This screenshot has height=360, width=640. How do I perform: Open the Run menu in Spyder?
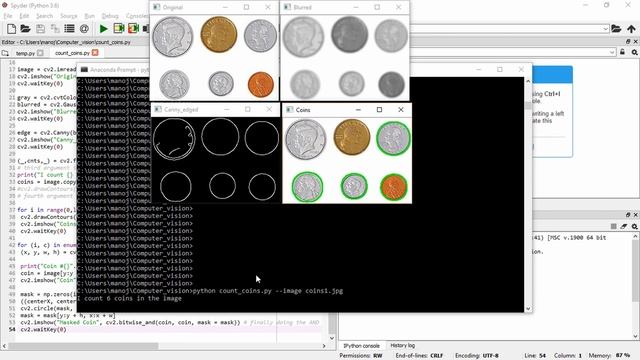pyautogui.click(x=89, y=16)
